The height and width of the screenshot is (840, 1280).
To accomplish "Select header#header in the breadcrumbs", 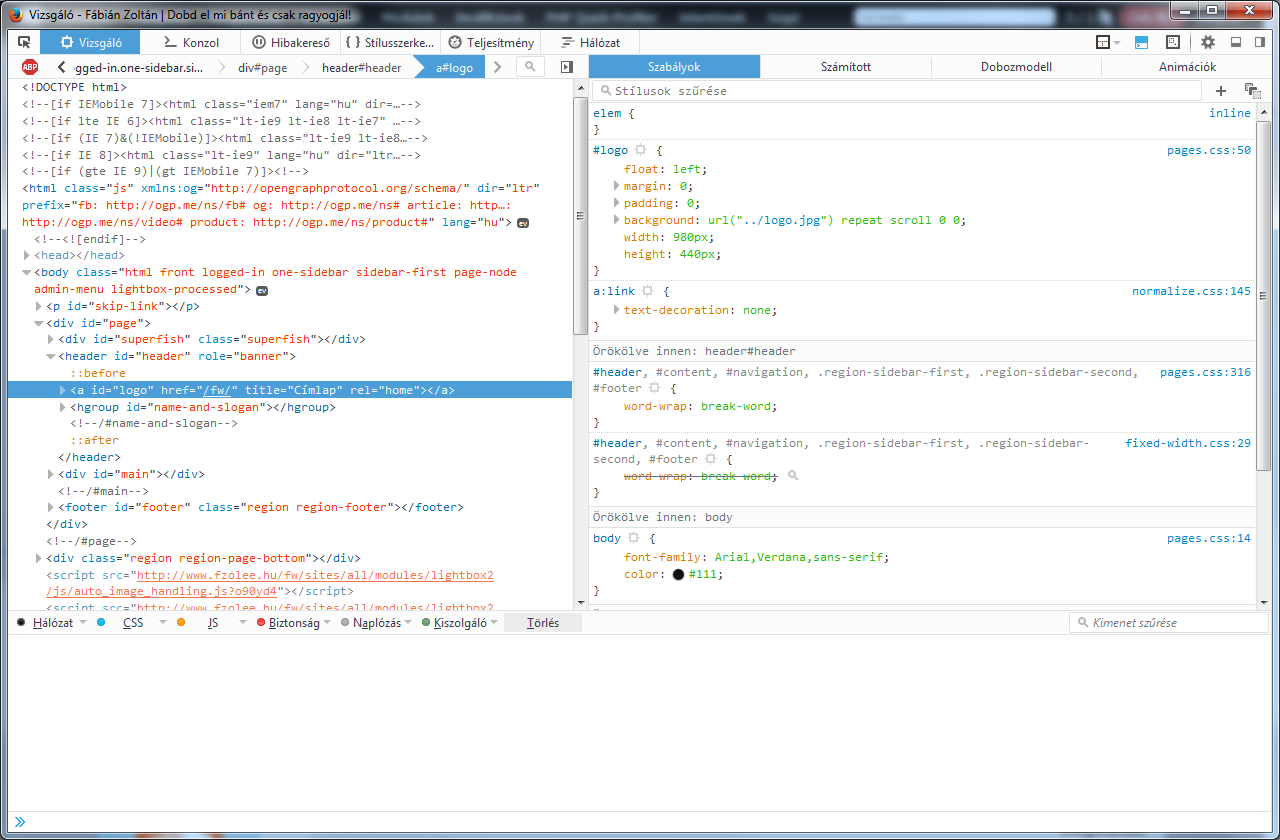I will [x=361, y=68].
